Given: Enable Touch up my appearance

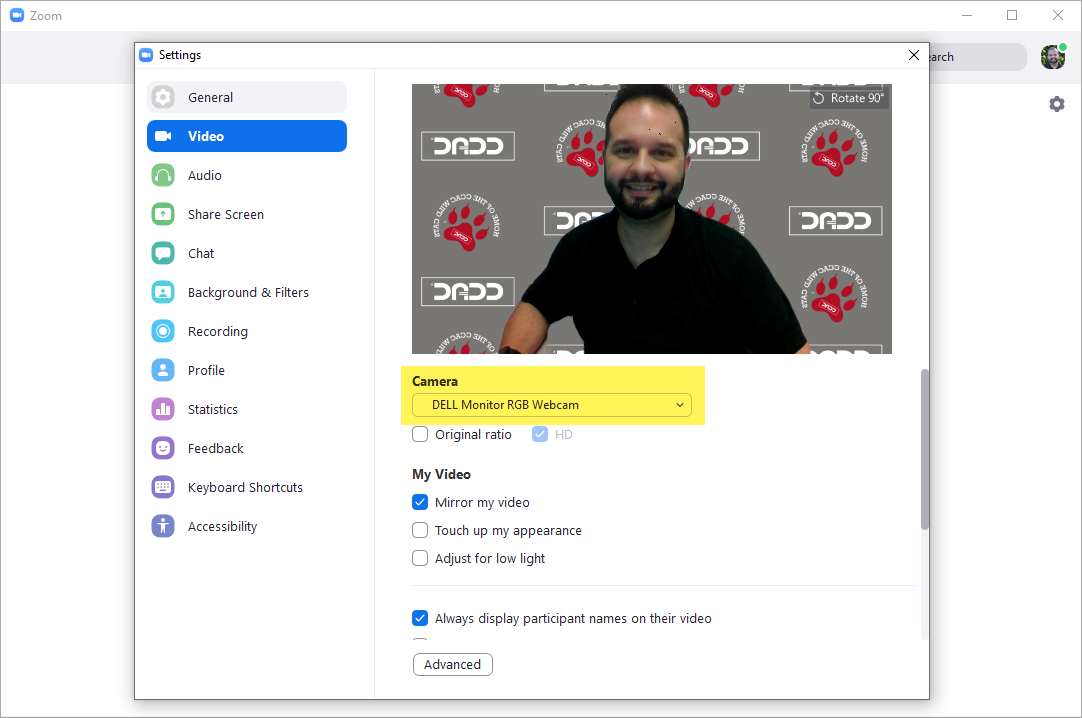Looking at the screenshot, I should coord(420,530).
